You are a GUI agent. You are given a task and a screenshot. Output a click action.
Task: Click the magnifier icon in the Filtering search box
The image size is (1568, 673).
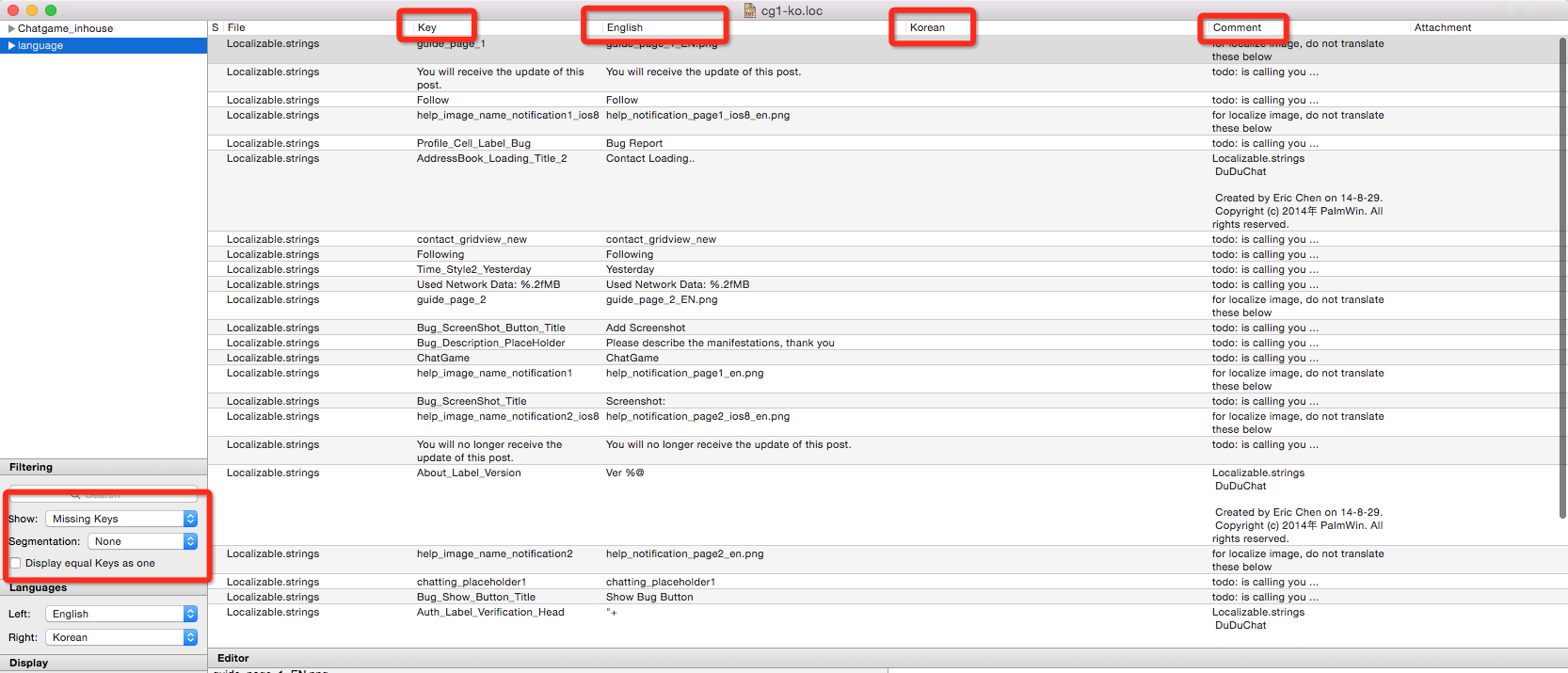point(75,494)
